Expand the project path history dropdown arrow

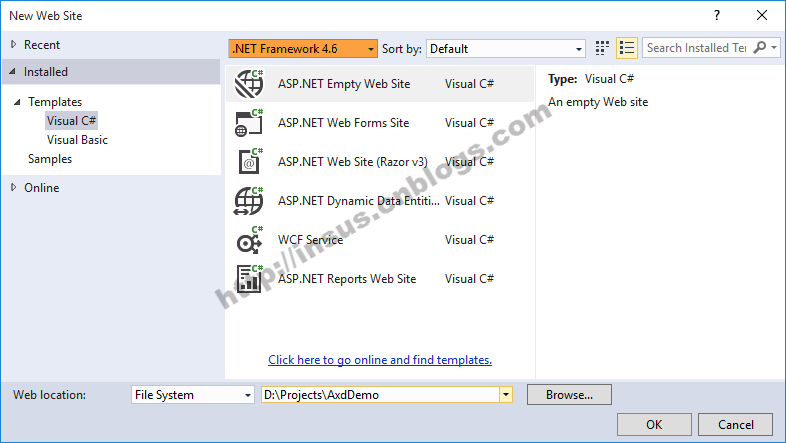pyautogui.click(x=506, y=395)
